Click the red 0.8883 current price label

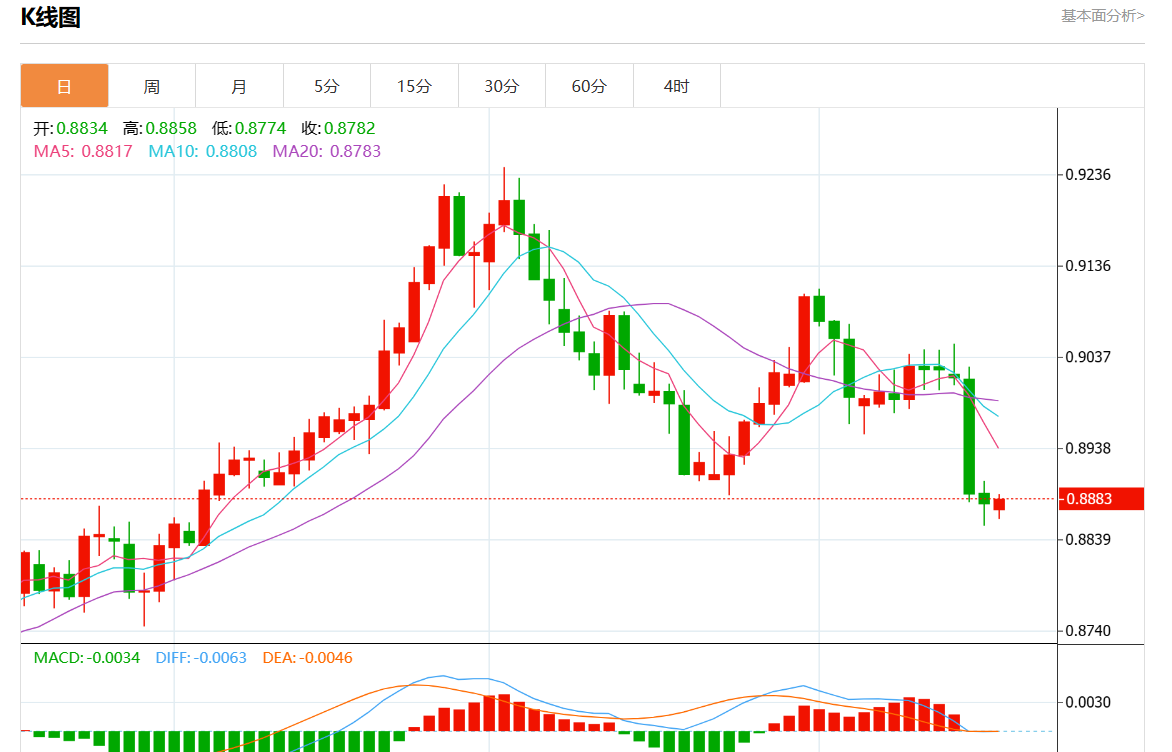tap(1102, 499)
